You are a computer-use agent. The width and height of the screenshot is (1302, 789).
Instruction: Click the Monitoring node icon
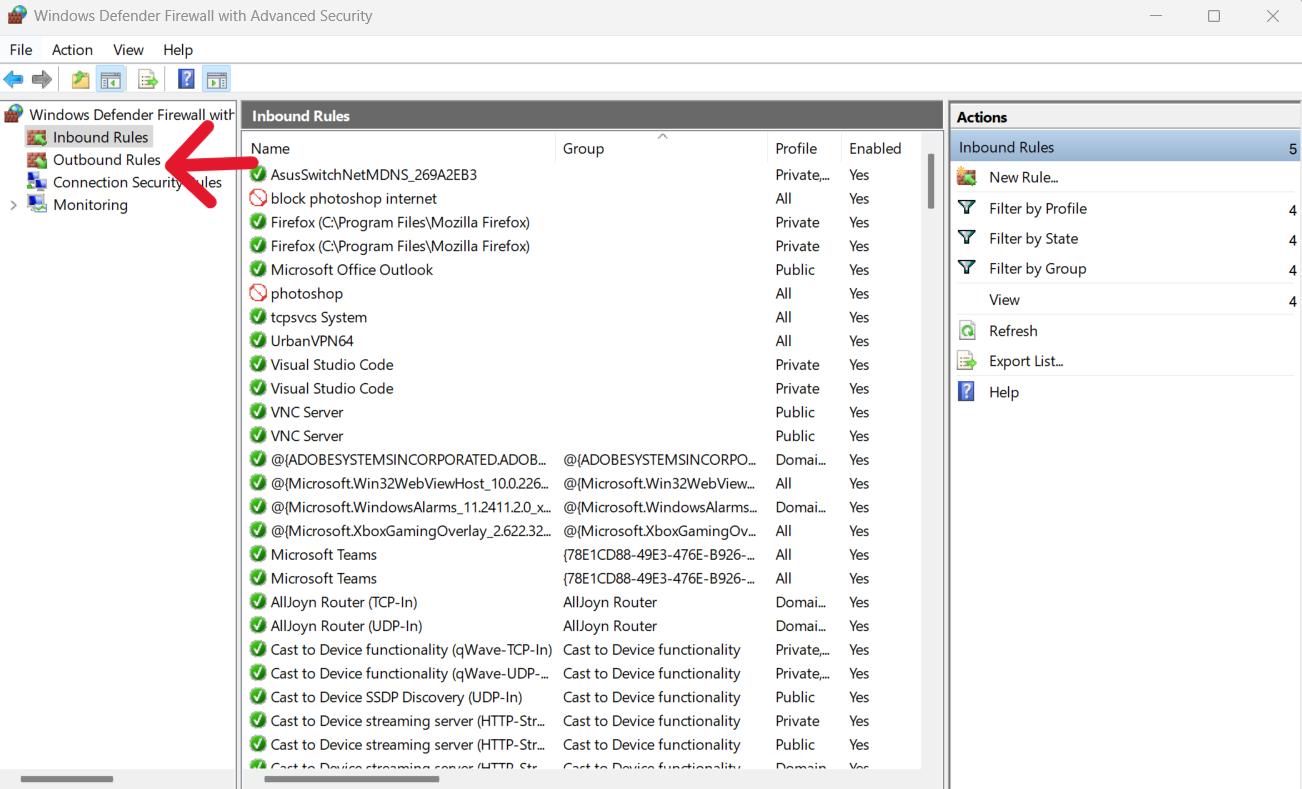point(37,205)
